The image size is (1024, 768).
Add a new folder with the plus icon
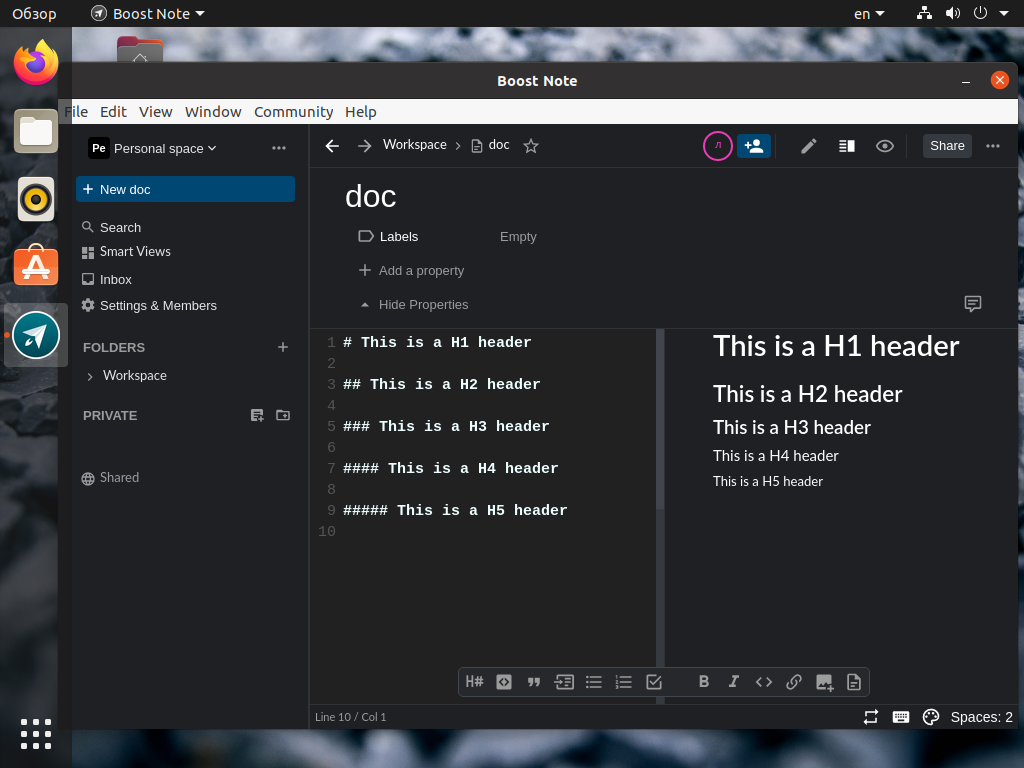click(283, 347)
